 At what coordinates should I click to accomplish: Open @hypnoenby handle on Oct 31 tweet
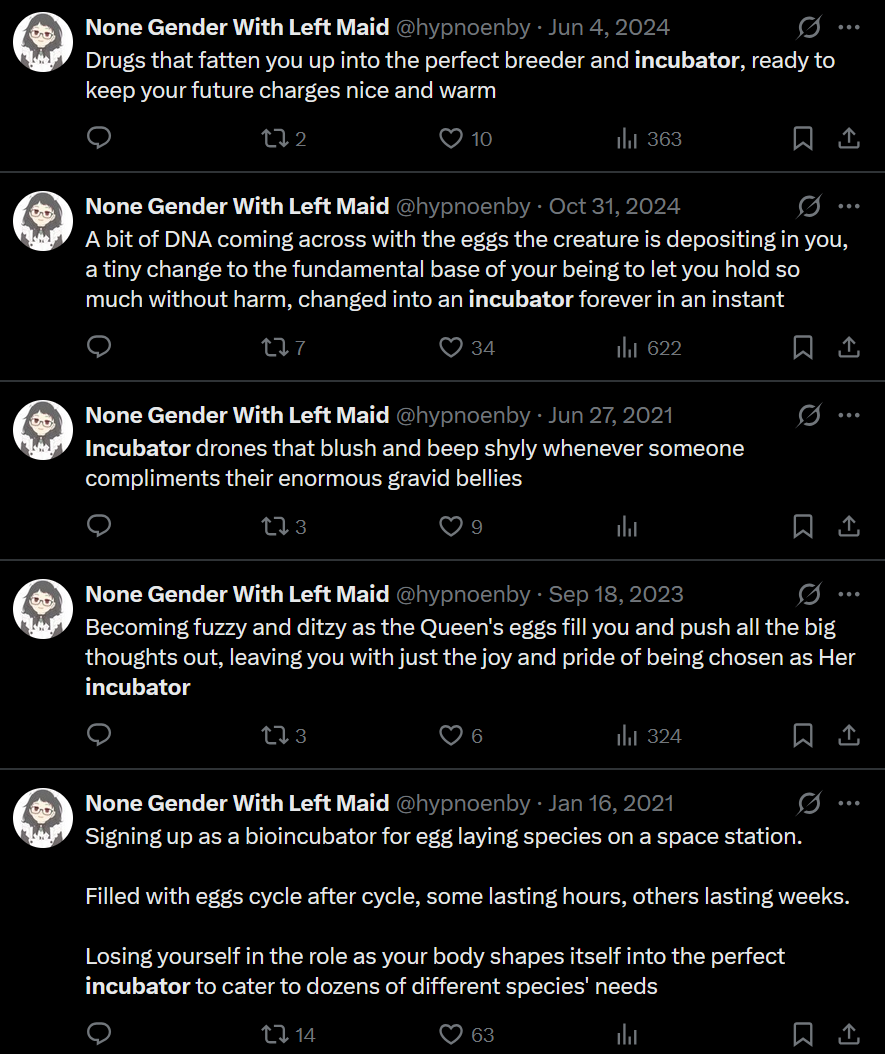[463, 206]
